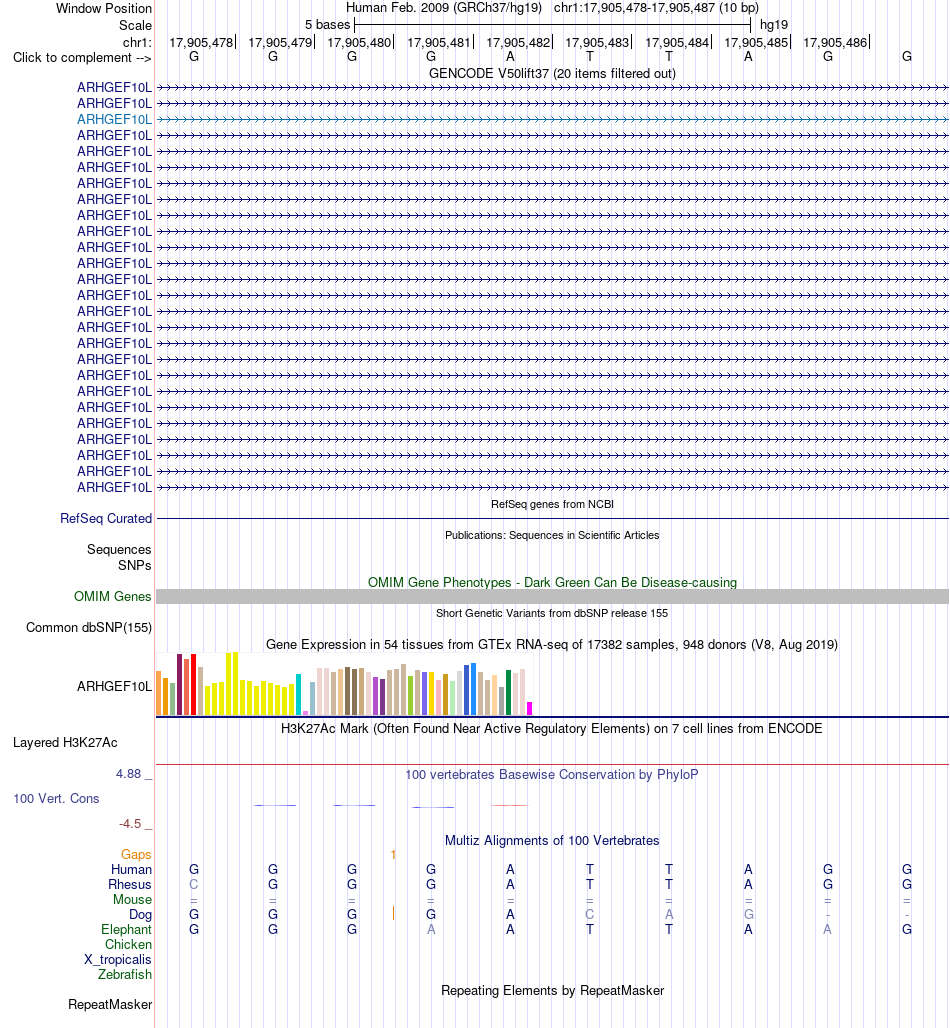950x1028 pixels.
Task: Click the "Mouse" alignment row label
Action: [132, 900]
